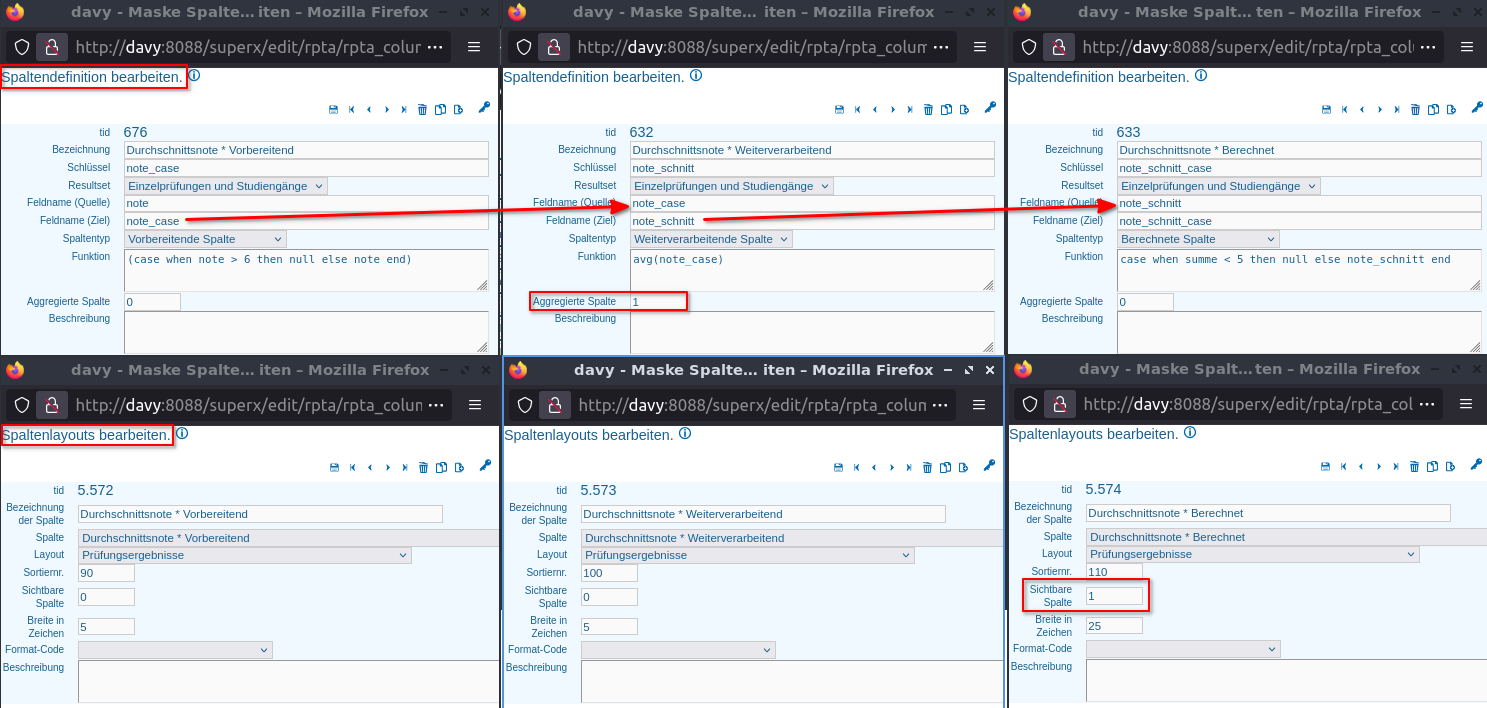Click the new-document icon in the tid 633 form
The image size is (1487, 708).
pyautogui.click(x=1449, y=110)
